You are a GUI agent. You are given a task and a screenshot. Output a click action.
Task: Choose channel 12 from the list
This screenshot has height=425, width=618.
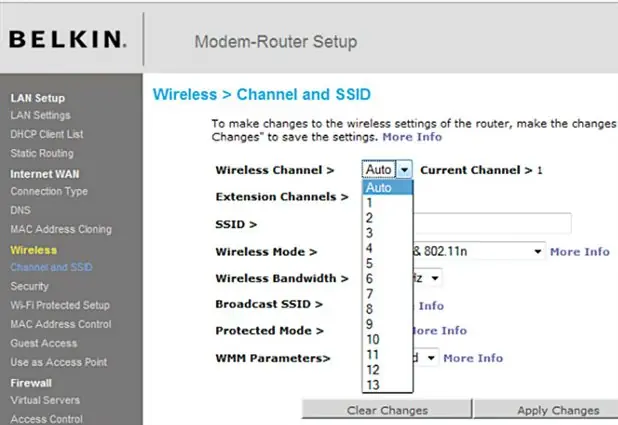[x=387, y=370]
